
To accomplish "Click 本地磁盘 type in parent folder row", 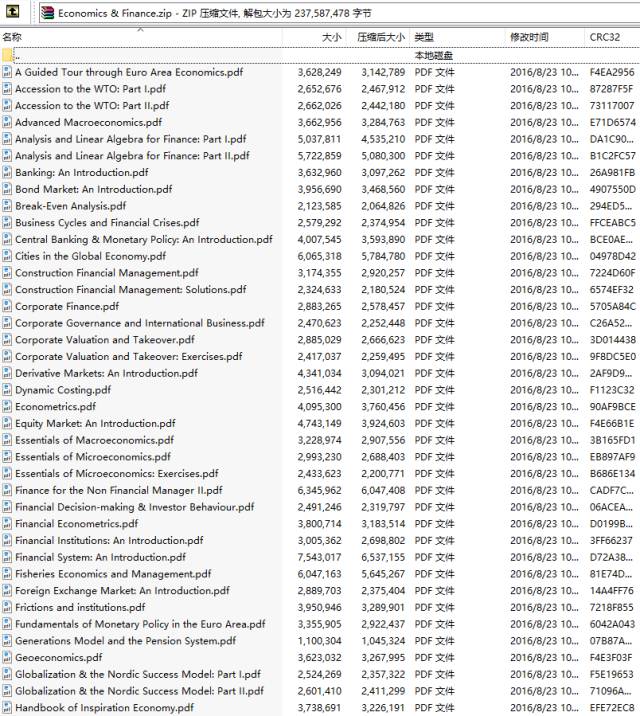I will pos(434,55).
